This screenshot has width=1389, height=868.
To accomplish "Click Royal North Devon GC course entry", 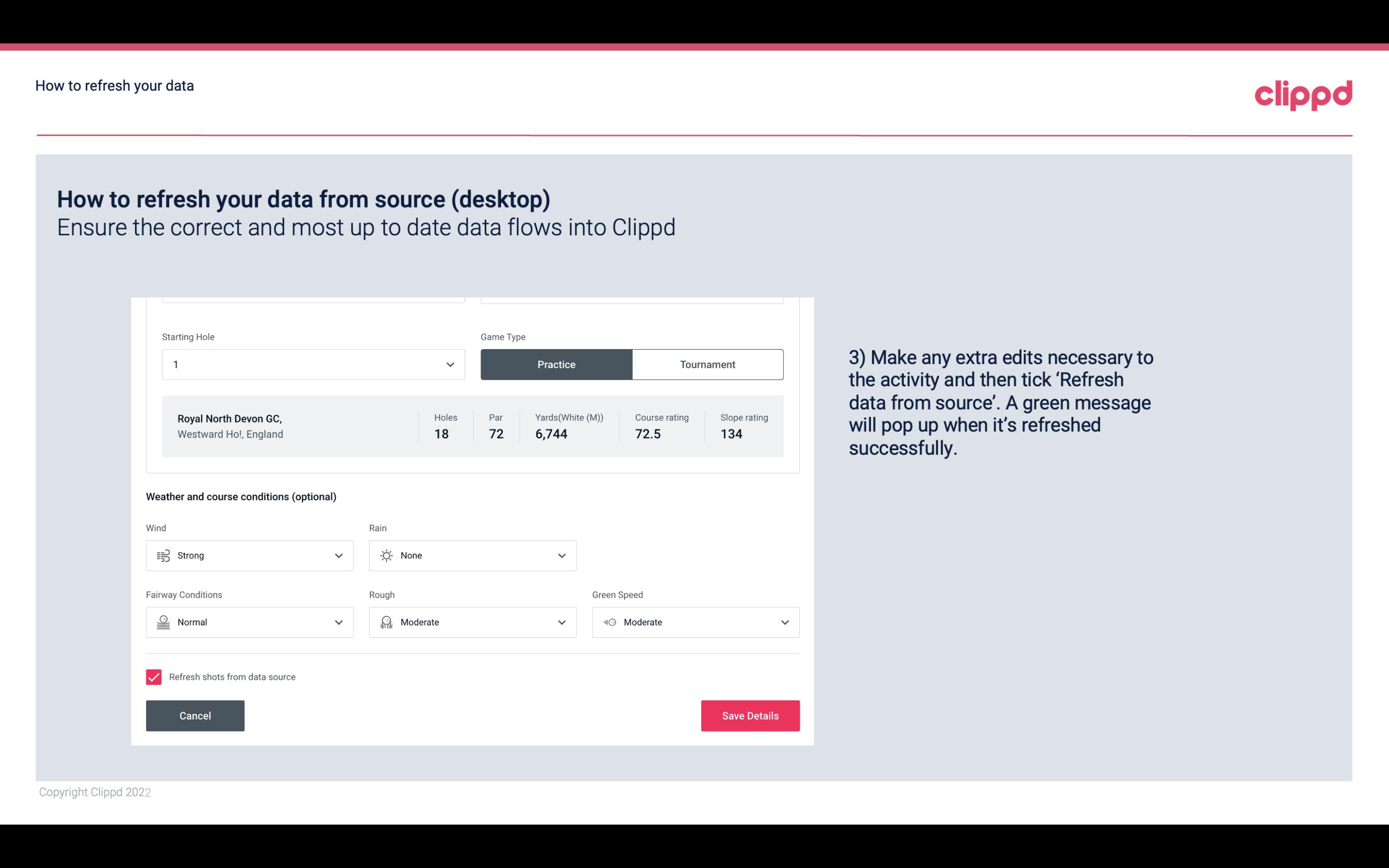I will click(x=473, y=426).
